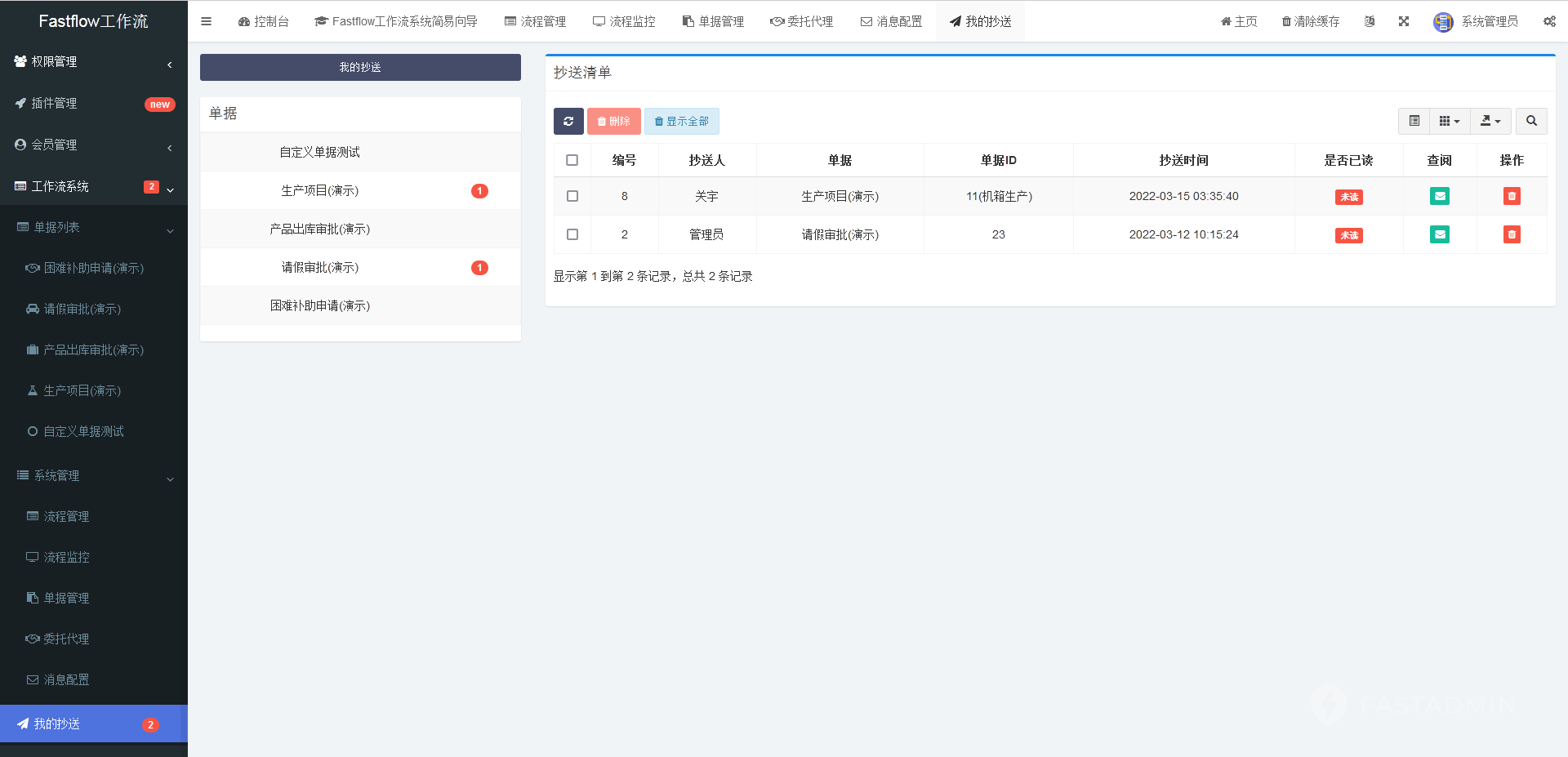View record 8 using the green envelope icon
This screenshot has height=757, width=1568.
pos(1440,196)
